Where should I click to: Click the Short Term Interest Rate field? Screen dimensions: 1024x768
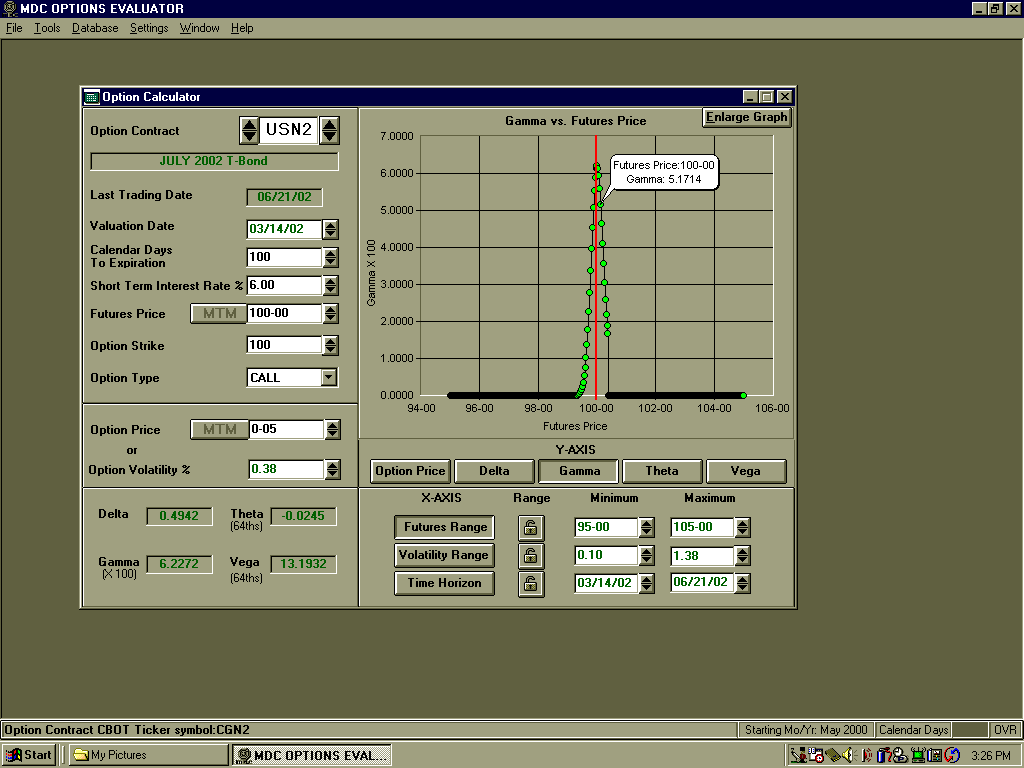click(284, 285)
